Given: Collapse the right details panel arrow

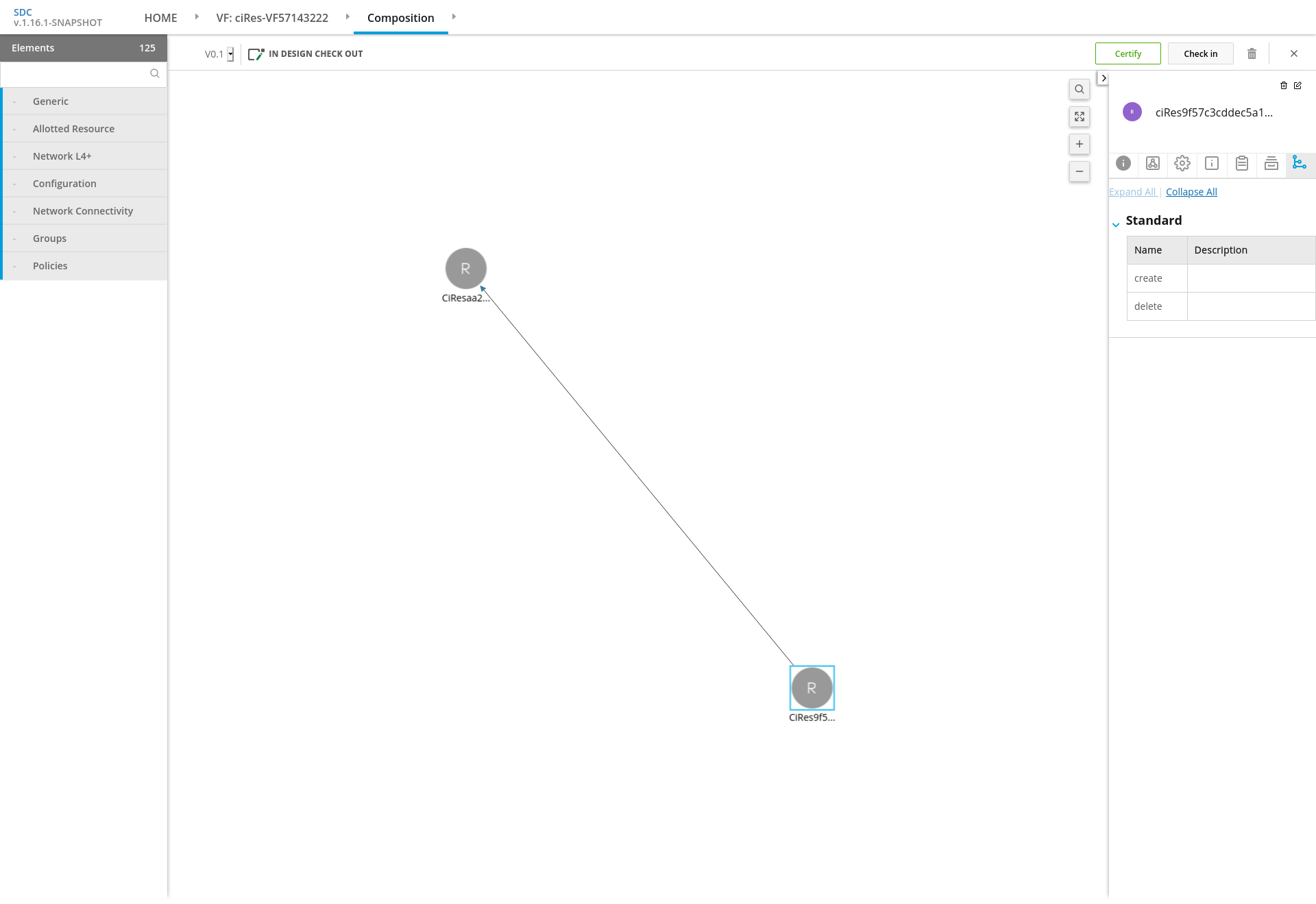Looking at the screenshot, I should point(1103,78).
